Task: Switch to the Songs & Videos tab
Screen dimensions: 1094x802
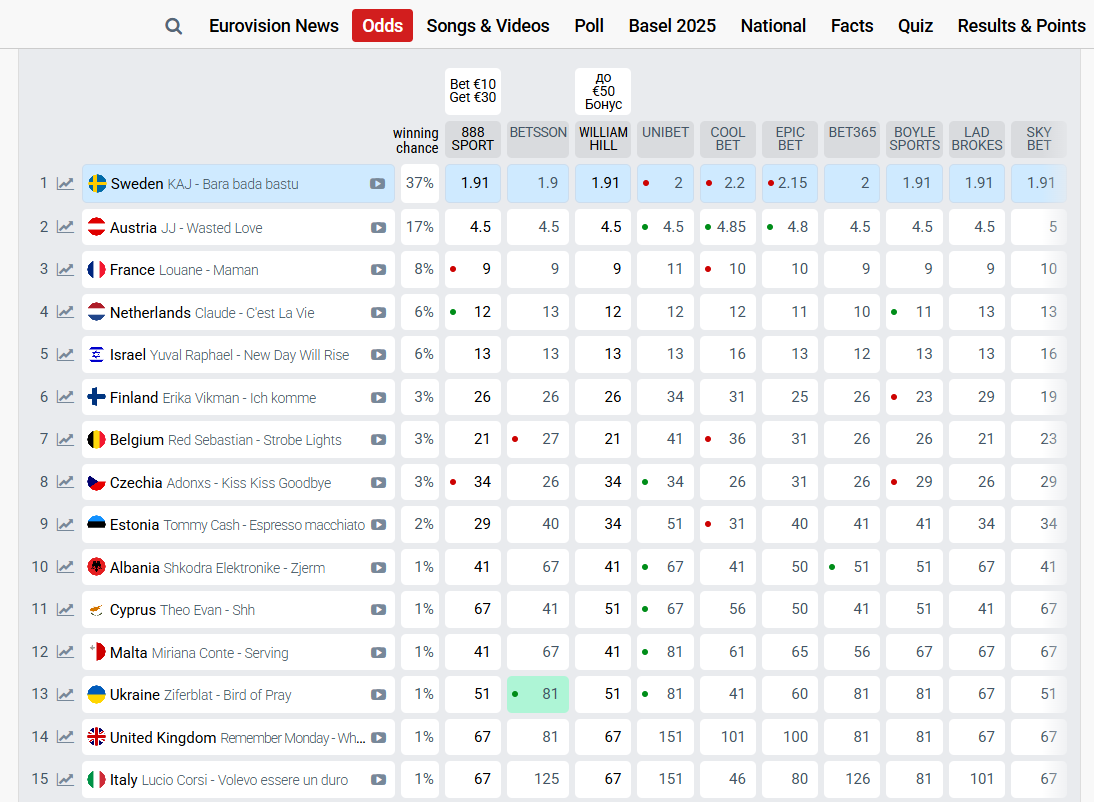Action: point(488,26)
